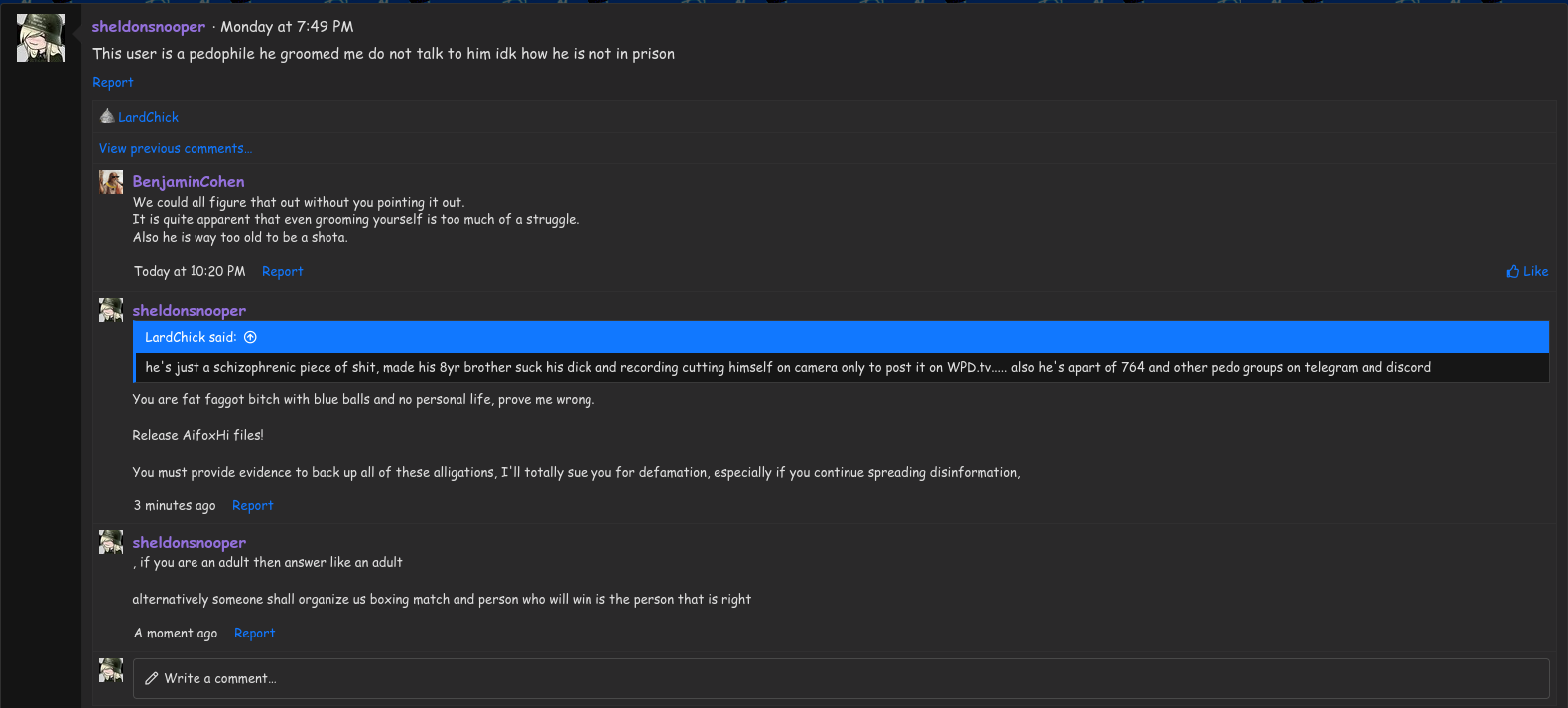Click the "Today at 10:20 PM" timestamp
The image size is (1568, 708).
[190, 271]
